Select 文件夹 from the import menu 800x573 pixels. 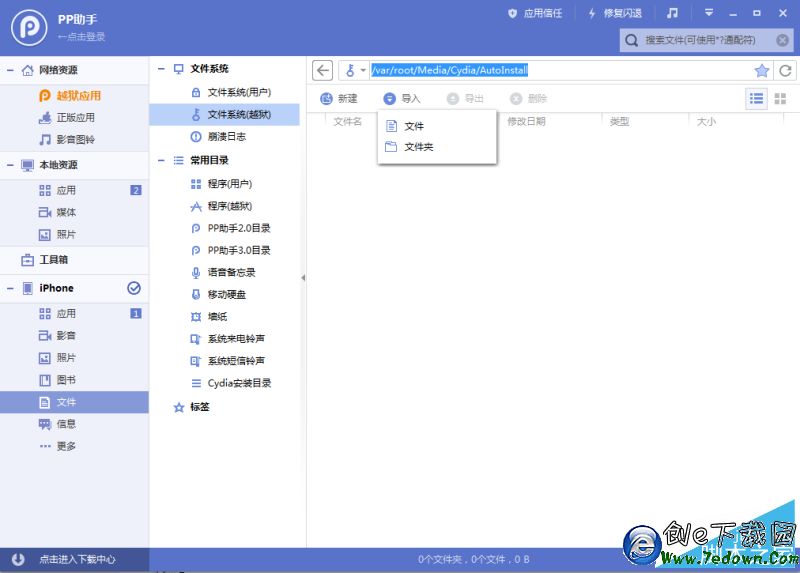[x=418, y=147]
